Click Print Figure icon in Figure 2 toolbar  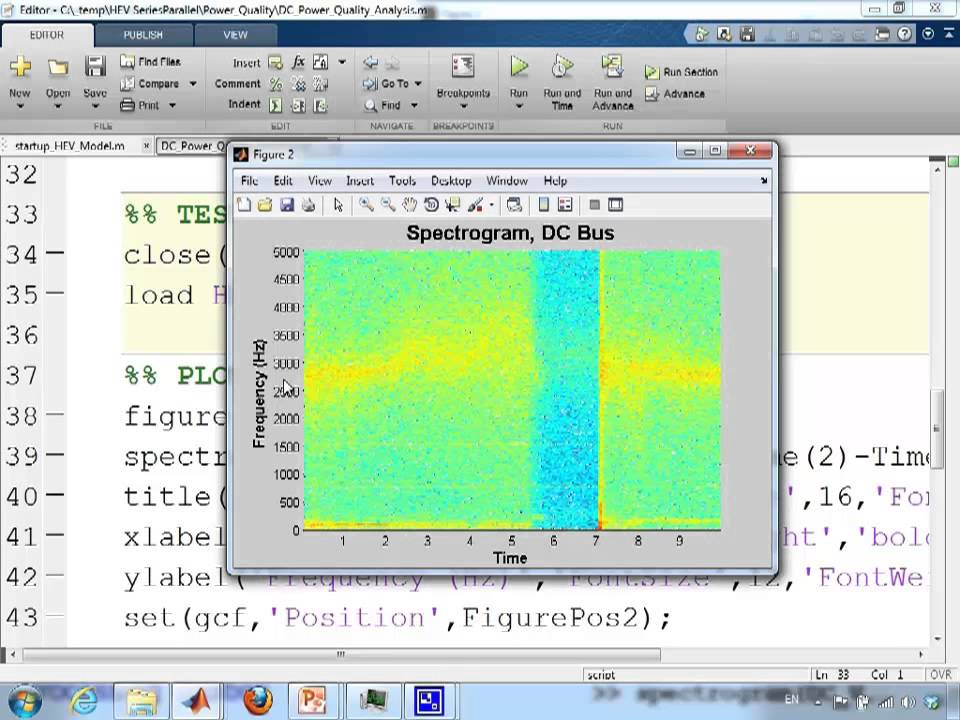click(x=308, y=205)
